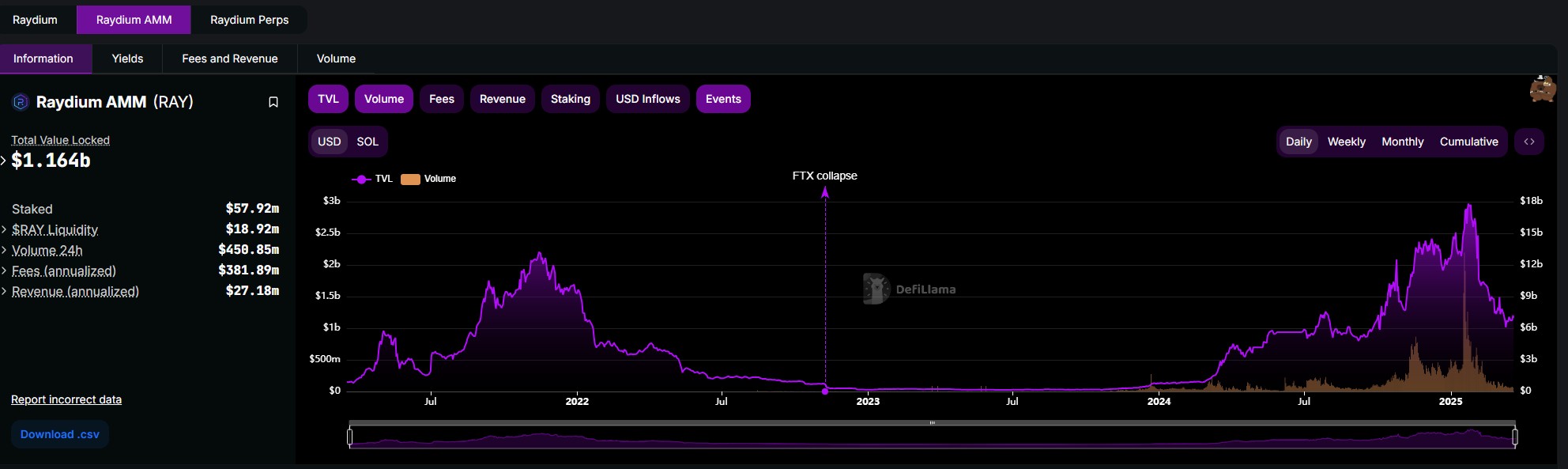Image resolution: width=1568 pixels, height=469 pixels.
Task: Click the TVL legend line marker
Action: [362, 179]
